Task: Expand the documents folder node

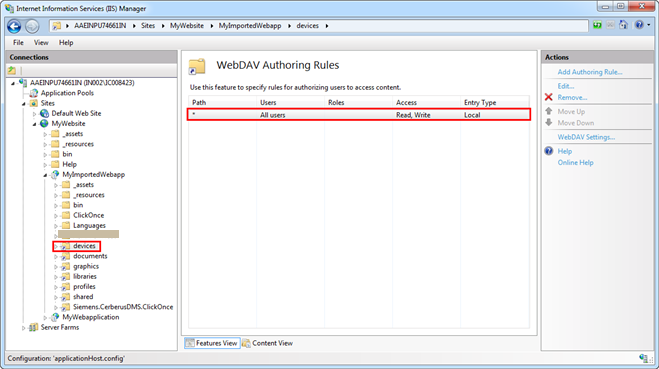Action: coord(56,256)
